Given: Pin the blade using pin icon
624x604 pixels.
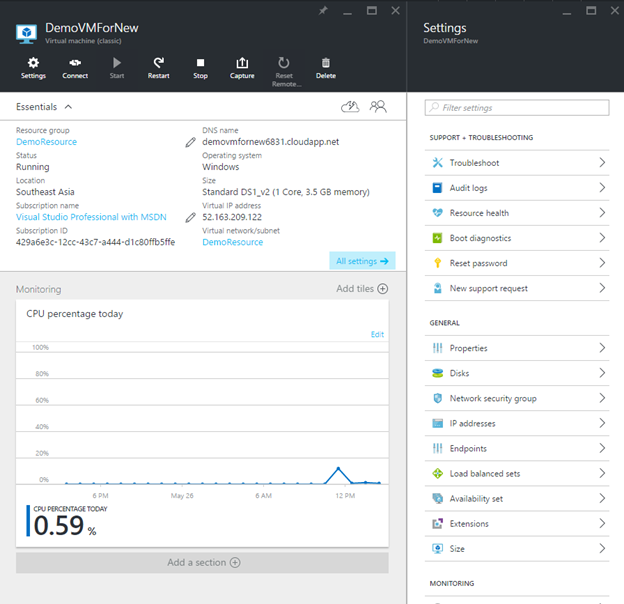Looking at the screenshot, I should pos(322,10).
